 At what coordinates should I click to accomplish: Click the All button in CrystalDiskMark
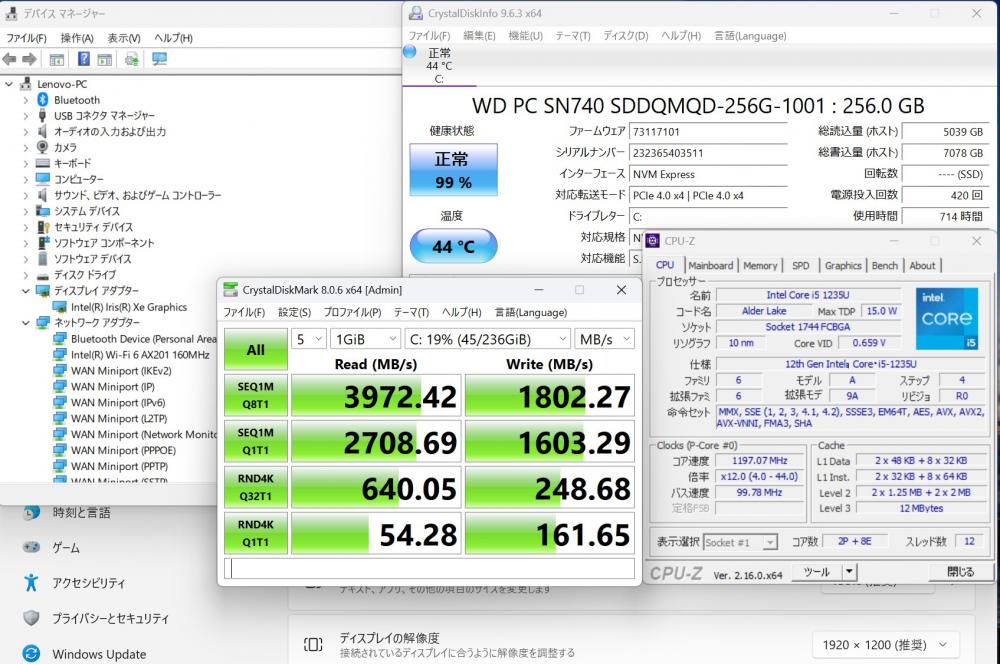pyautogui.click(x=256, y=350)
